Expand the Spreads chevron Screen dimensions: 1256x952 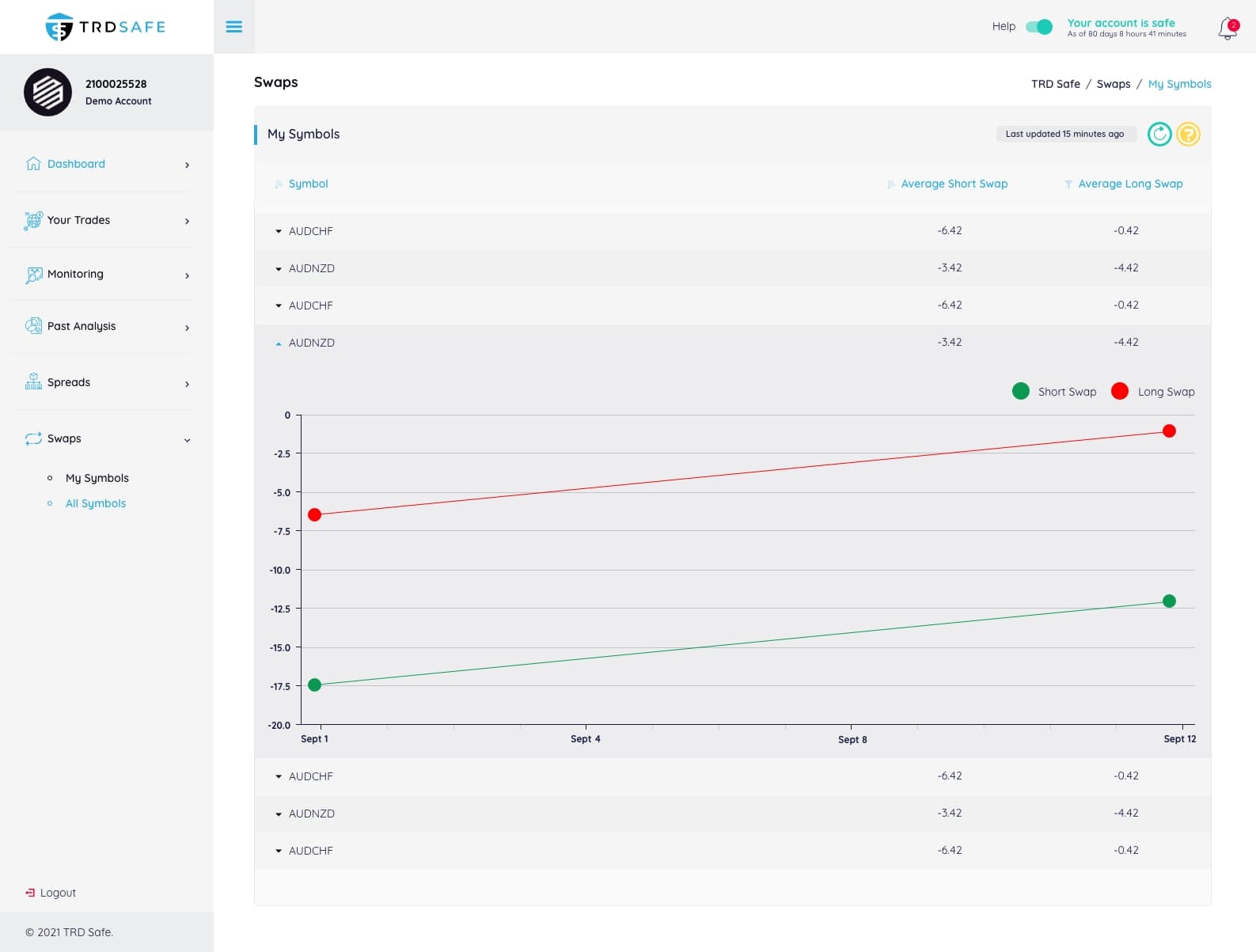pos(187,384)
